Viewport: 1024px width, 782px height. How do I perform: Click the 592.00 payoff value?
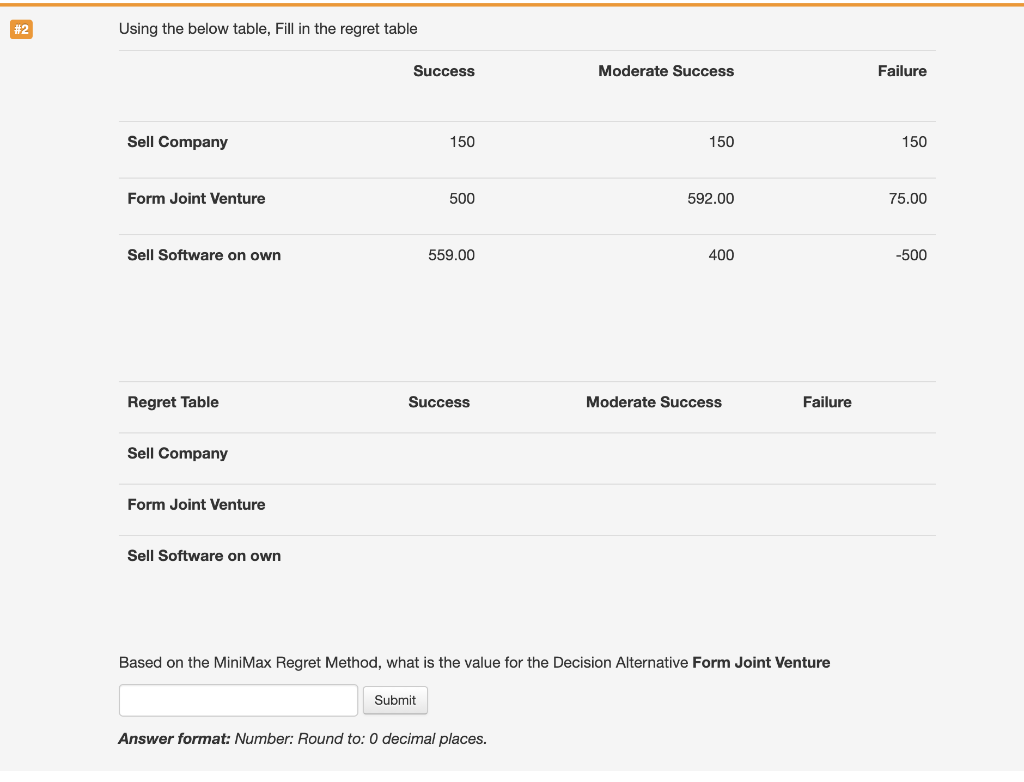710,199
